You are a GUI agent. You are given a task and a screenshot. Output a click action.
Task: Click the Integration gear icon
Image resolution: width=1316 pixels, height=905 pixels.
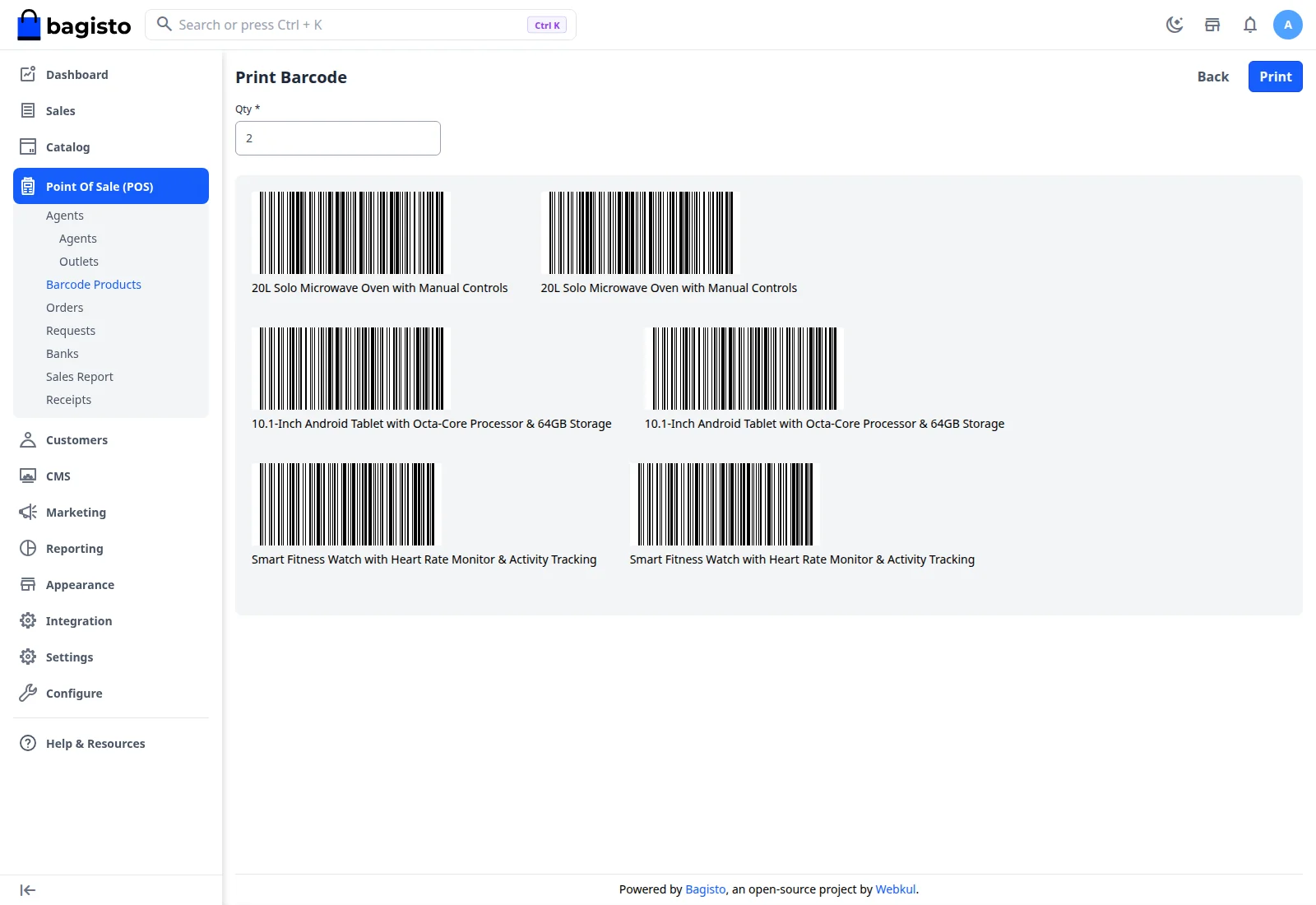(x=28, y=620)
